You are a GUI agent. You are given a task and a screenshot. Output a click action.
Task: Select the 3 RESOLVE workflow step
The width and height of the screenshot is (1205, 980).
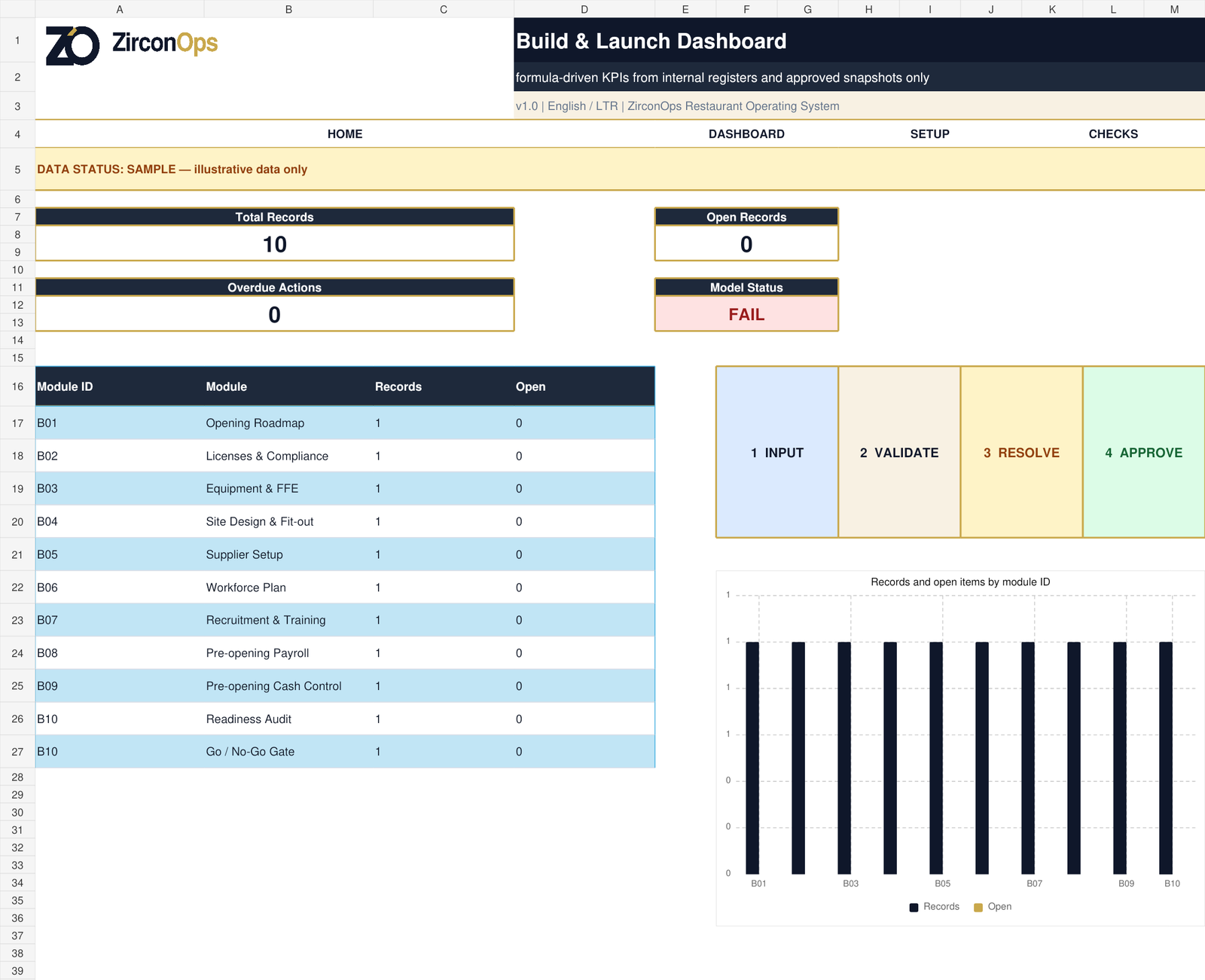1021,453
